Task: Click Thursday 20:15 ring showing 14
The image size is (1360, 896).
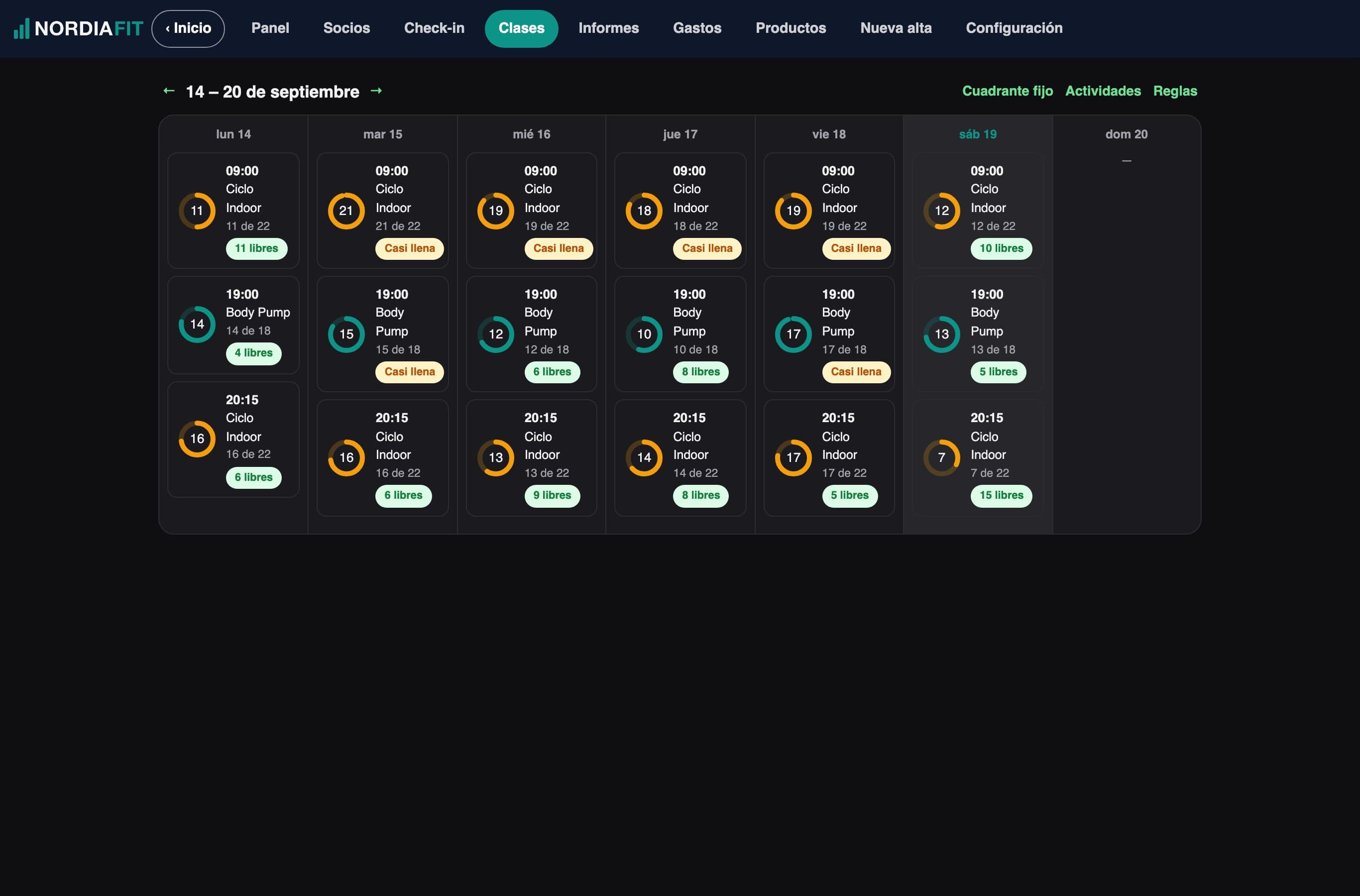Action: [x=644, y=458]
